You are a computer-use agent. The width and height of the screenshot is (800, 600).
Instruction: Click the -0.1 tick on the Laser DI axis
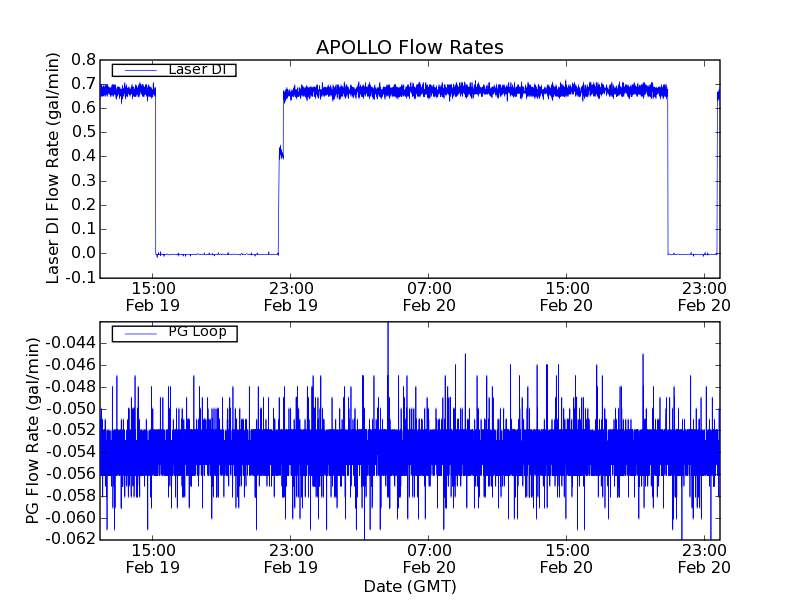81,278
